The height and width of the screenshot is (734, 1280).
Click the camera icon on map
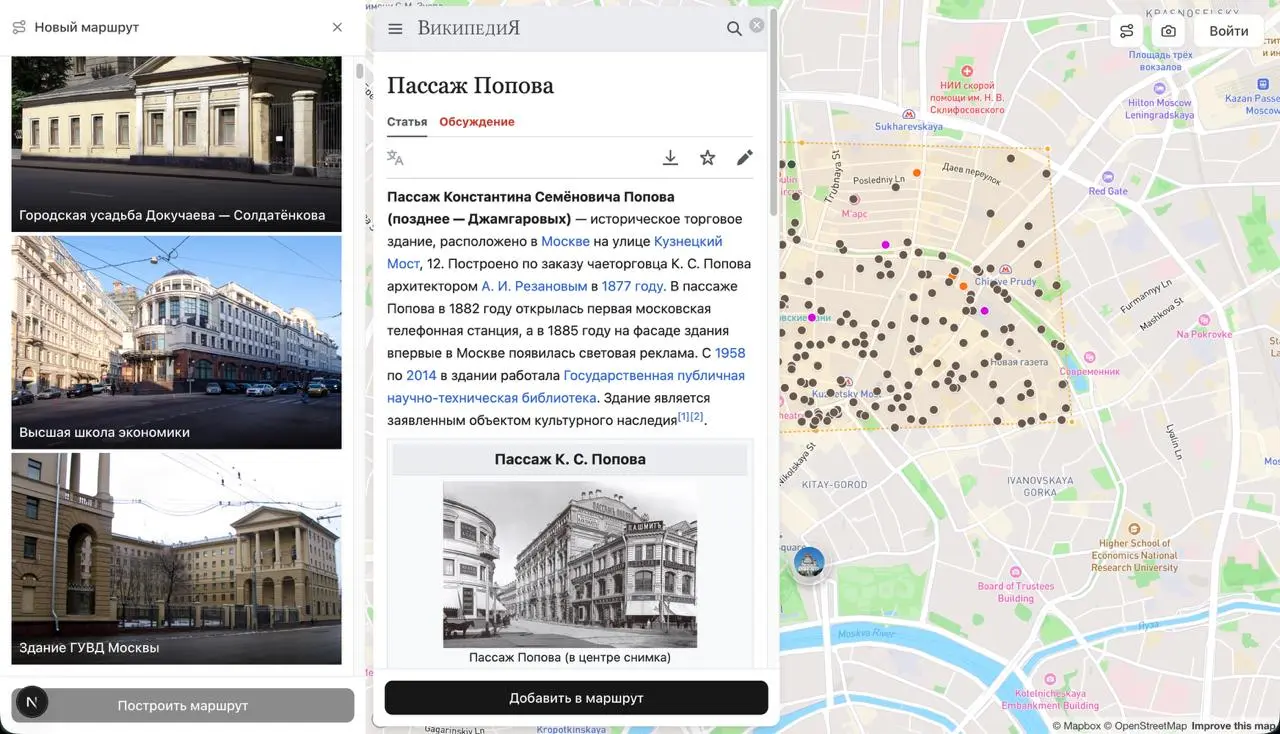[1167, 31]
